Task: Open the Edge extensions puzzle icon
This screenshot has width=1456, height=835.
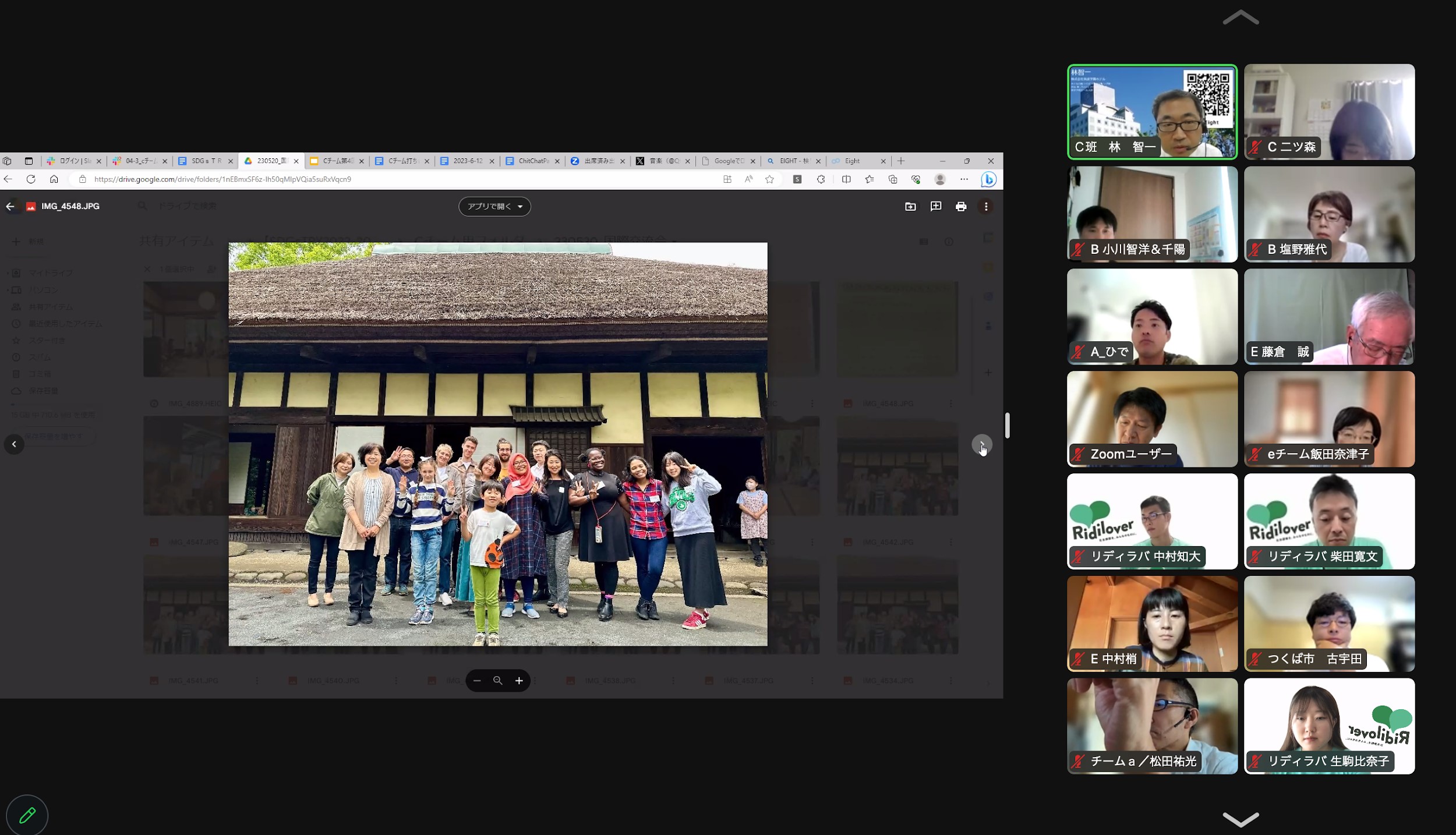Action: (x=821, y=179)
